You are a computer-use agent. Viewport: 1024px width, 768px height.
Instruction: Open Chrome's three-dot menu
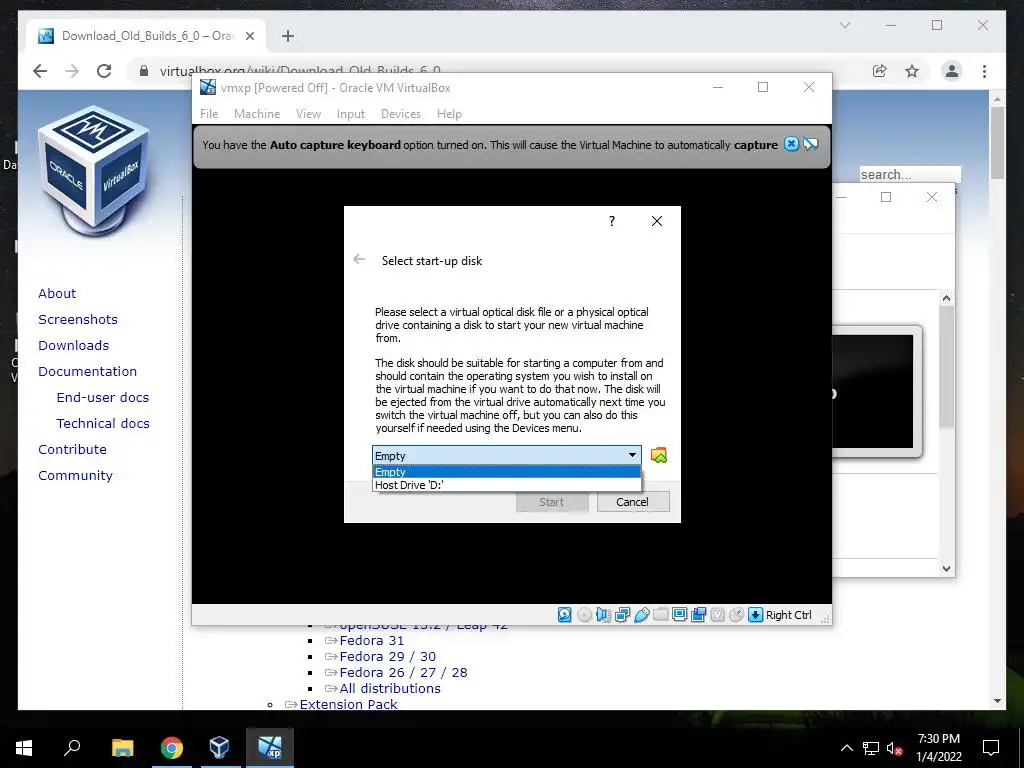click(x=984, y=71)
